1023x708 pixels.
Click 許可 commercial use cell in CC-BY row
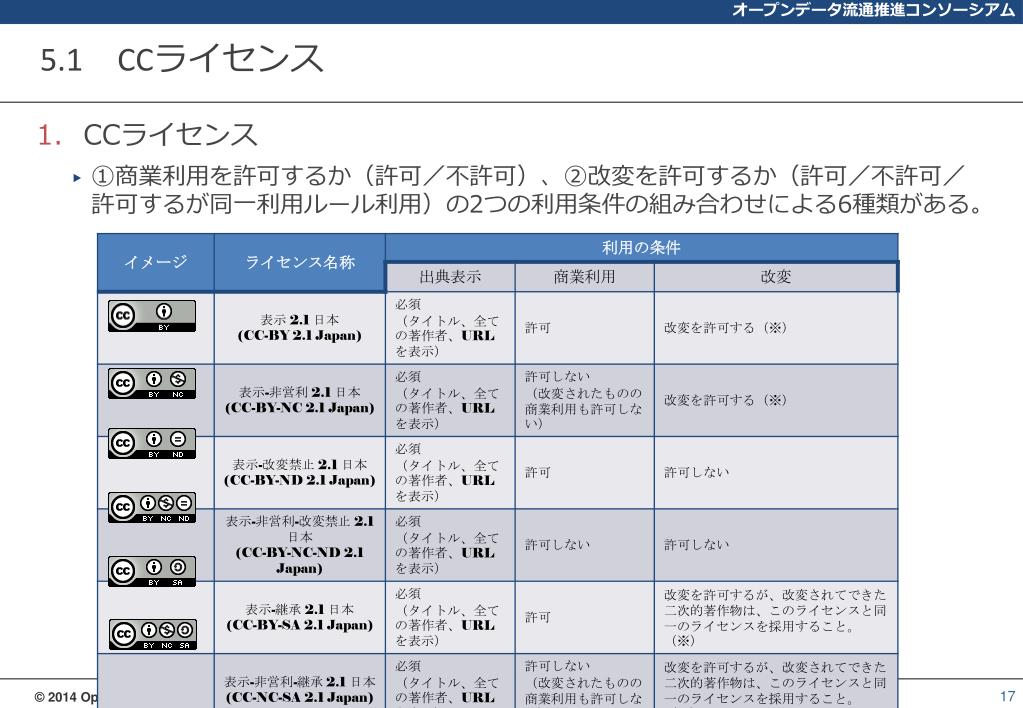[x=585, y=328]
